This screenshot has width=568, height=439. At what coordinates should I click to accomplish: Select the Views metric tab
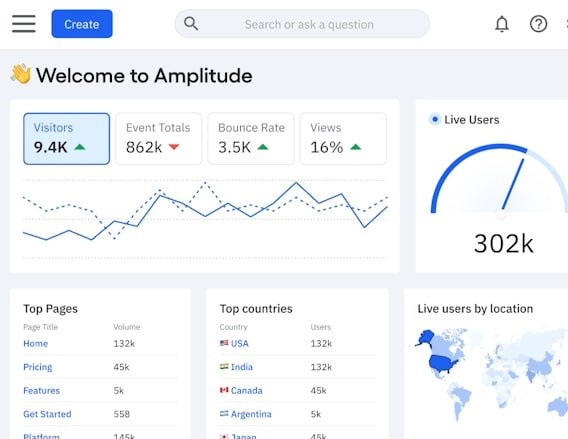point(343,139)
